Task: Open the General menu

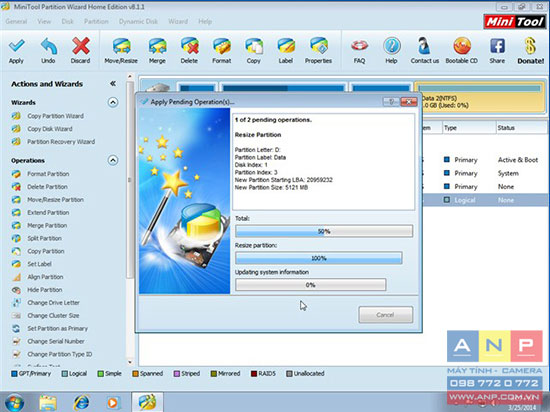Action: tap(16, 21)
